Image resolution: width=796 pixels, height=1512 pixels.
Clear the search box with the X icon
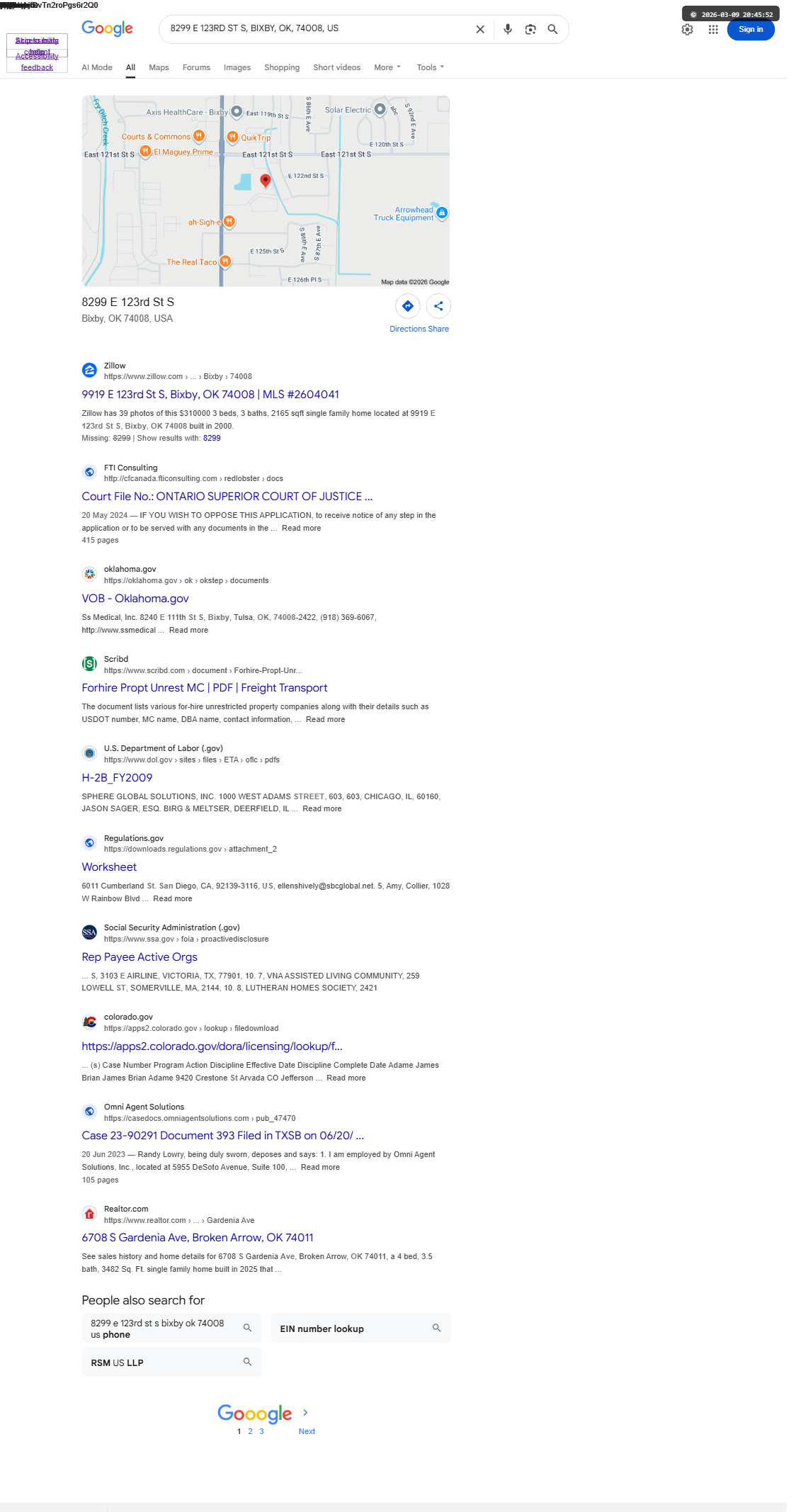(x=480, y=29)
